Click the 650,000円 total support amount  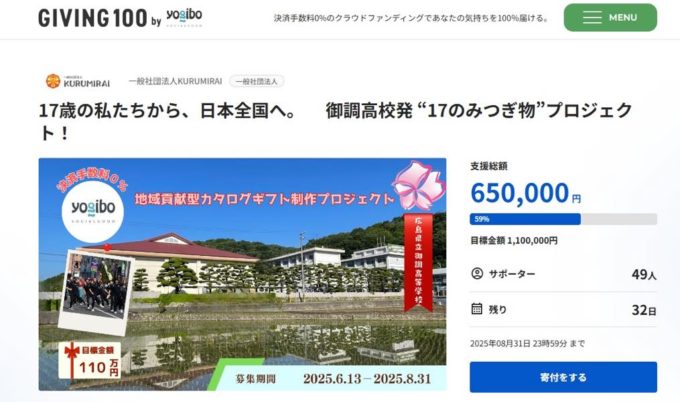pyautogui.click(x=526, y=193)
